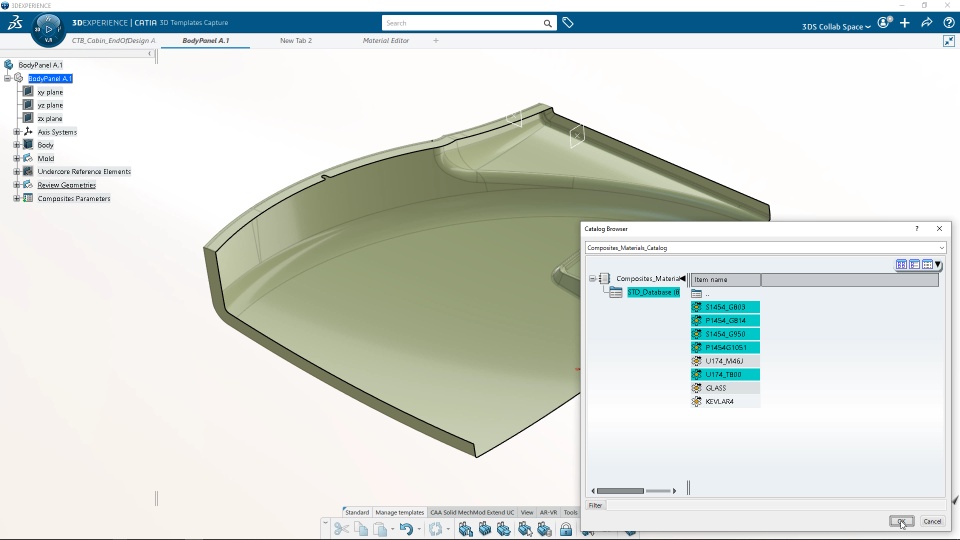The image size is (960, 540).
Task: Click the OK button in Catalog Browser
Action: [x=901, y=521]
